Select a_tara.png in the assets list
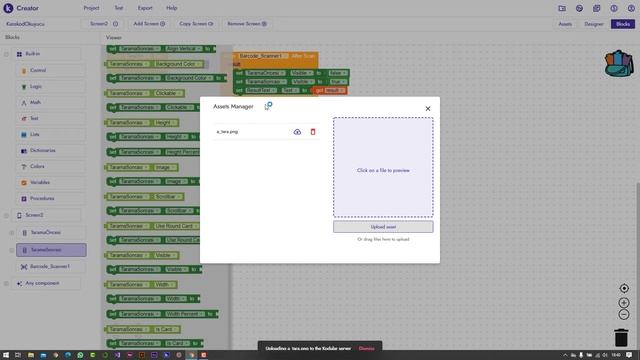Screen dimensions: 640x360 [x=227, y=132]
